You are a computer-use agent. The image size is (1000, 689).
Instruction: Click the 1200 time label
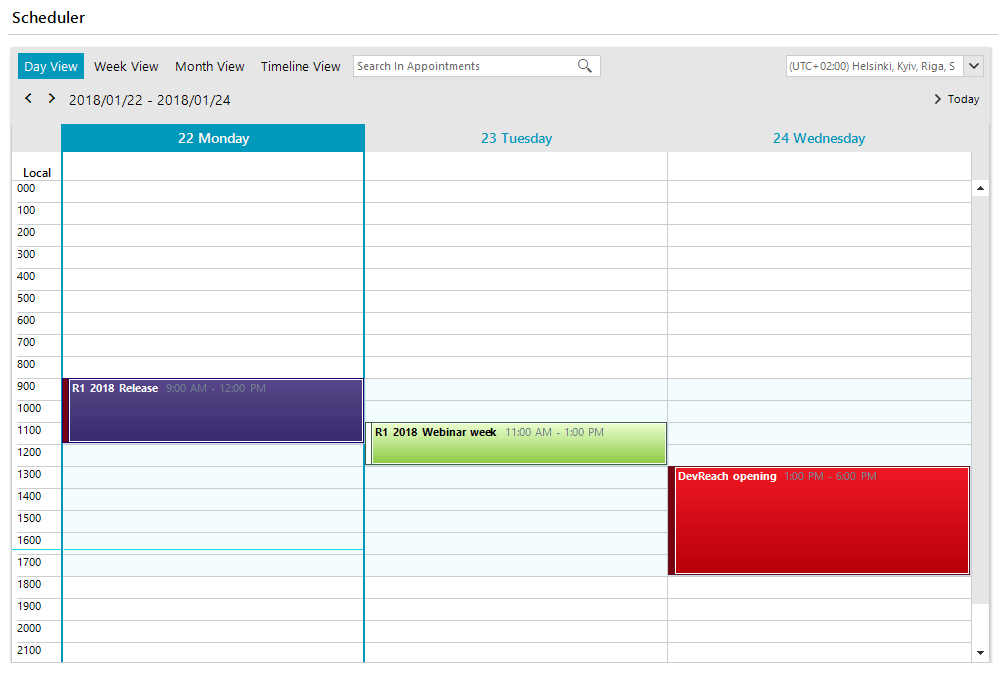coord(29,452)
